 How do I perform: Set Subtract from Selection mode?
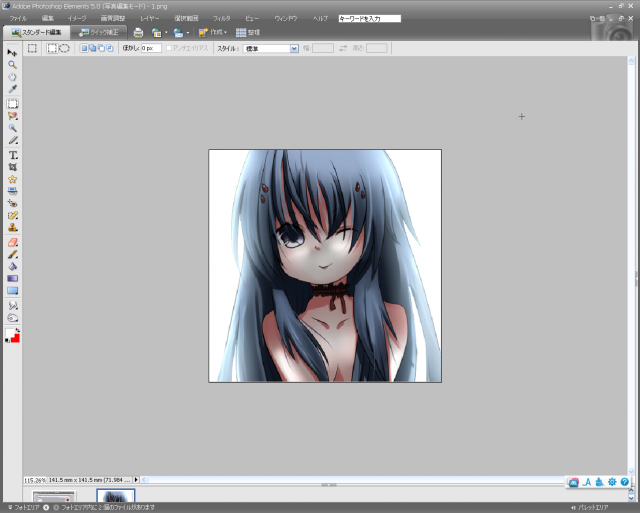point(101,48)
